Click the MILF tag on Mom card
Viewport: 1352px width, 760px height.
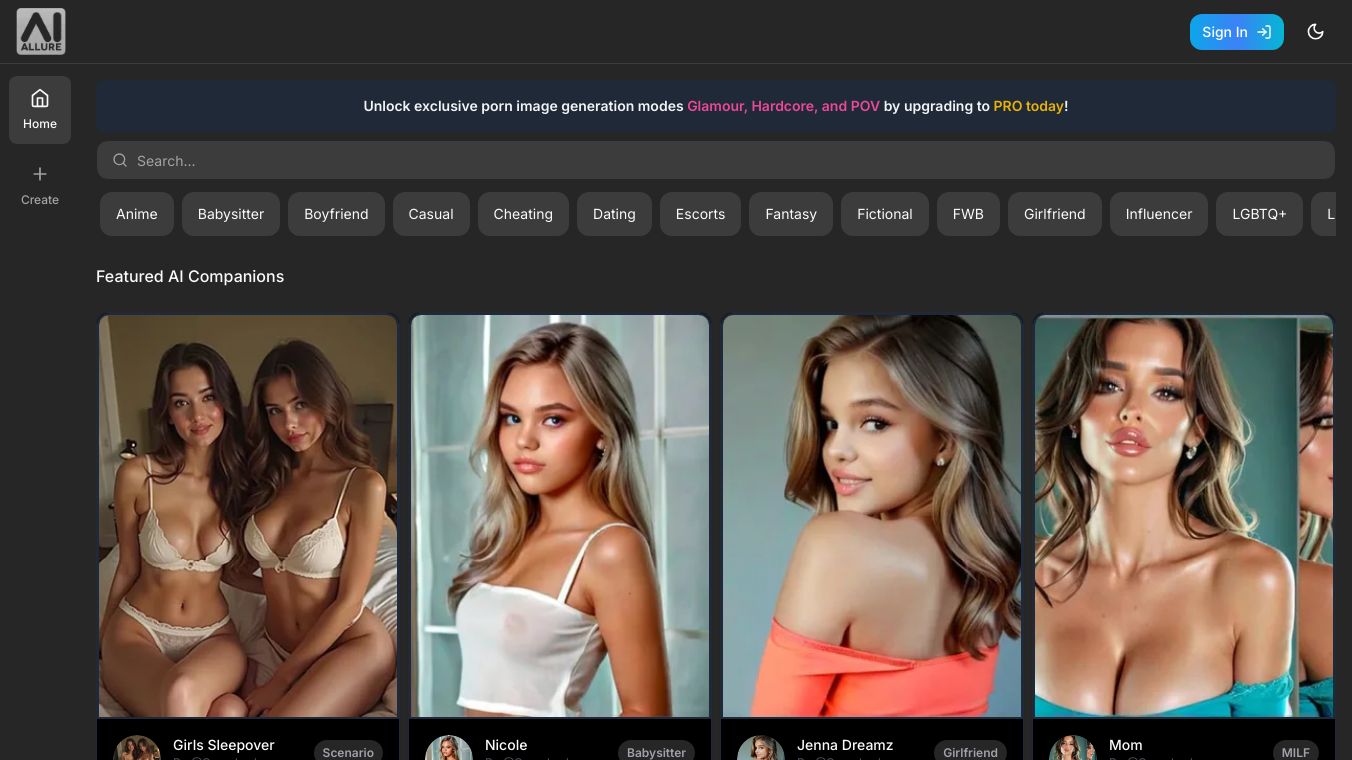1296,751
